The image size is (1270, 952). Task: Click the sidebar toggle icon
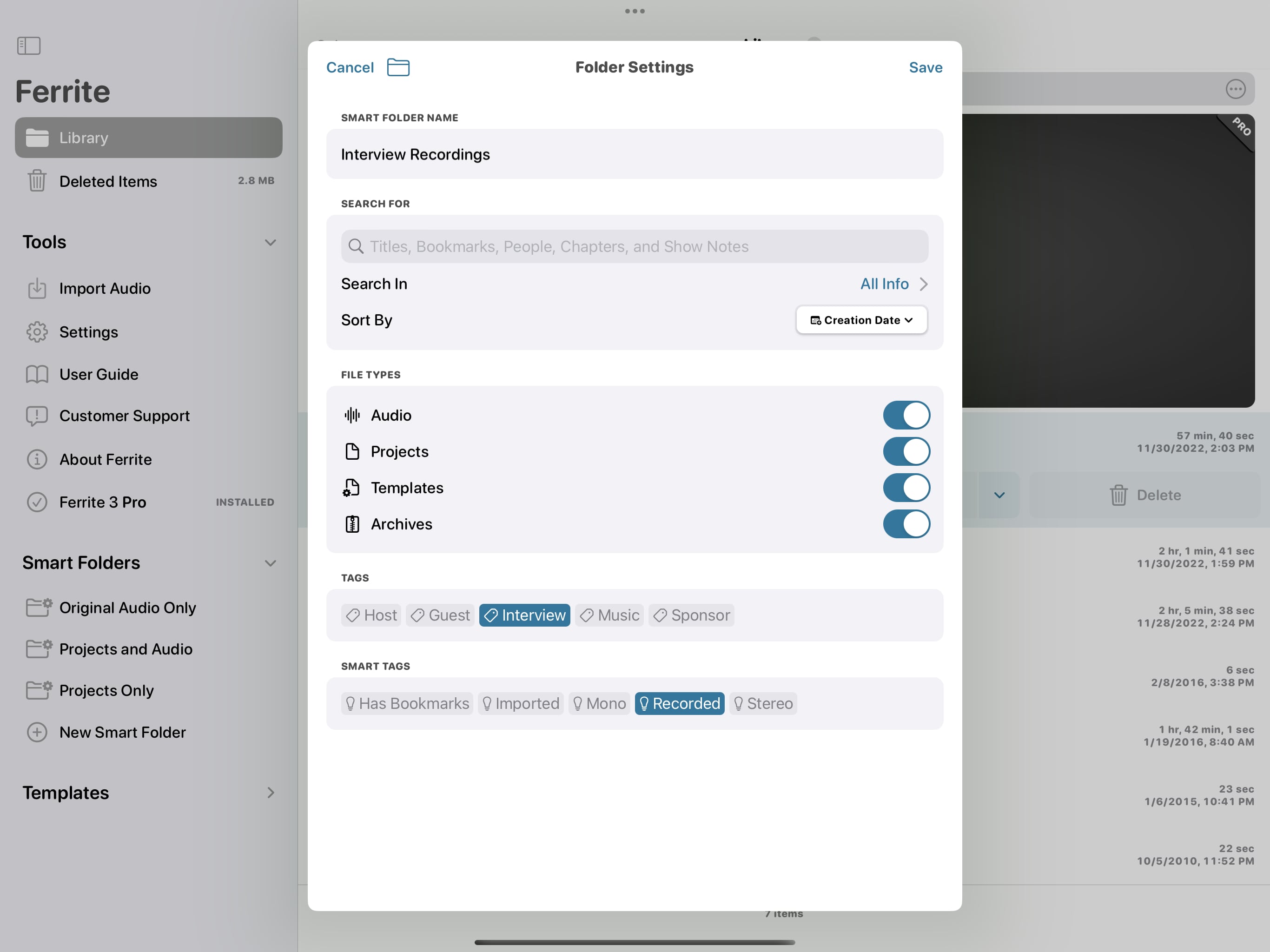tap(29, 46)
